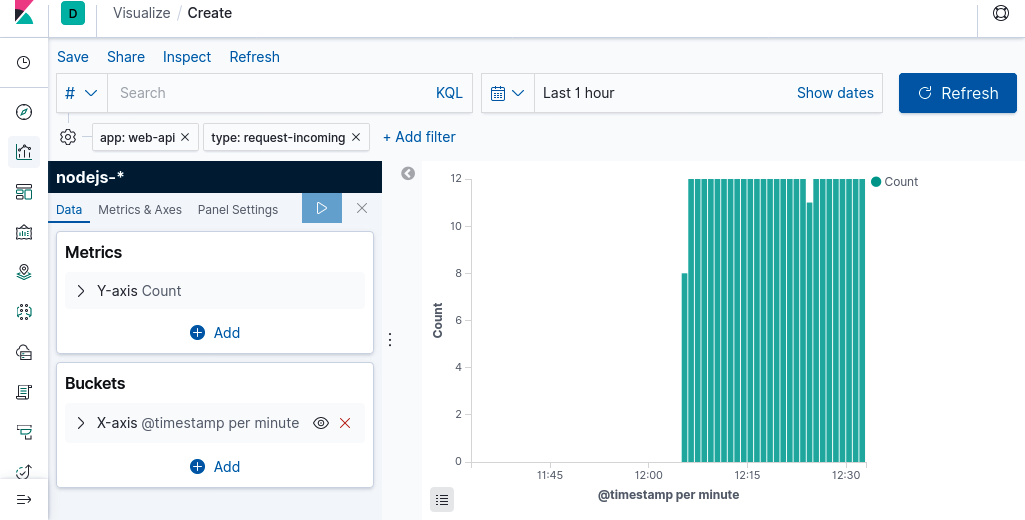
Task: Switch to Metrics & Axes tab
Action: (x=140, y=210)
